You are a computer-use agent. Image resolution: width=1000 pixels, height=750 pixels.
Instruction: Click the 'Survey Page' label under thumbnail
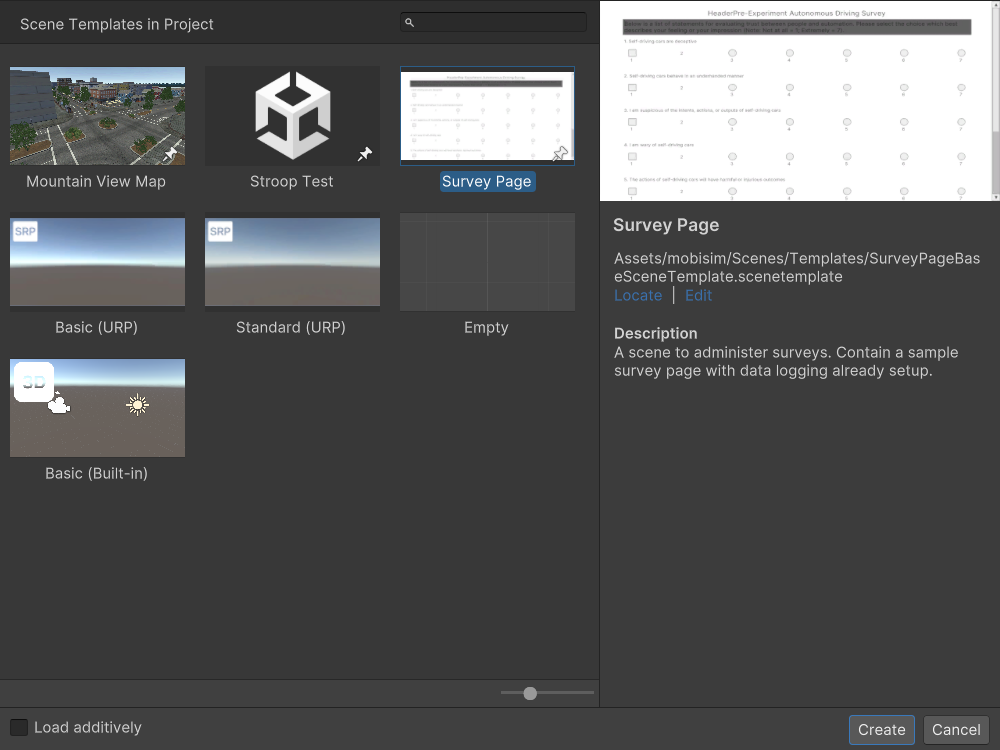[487, 182]
